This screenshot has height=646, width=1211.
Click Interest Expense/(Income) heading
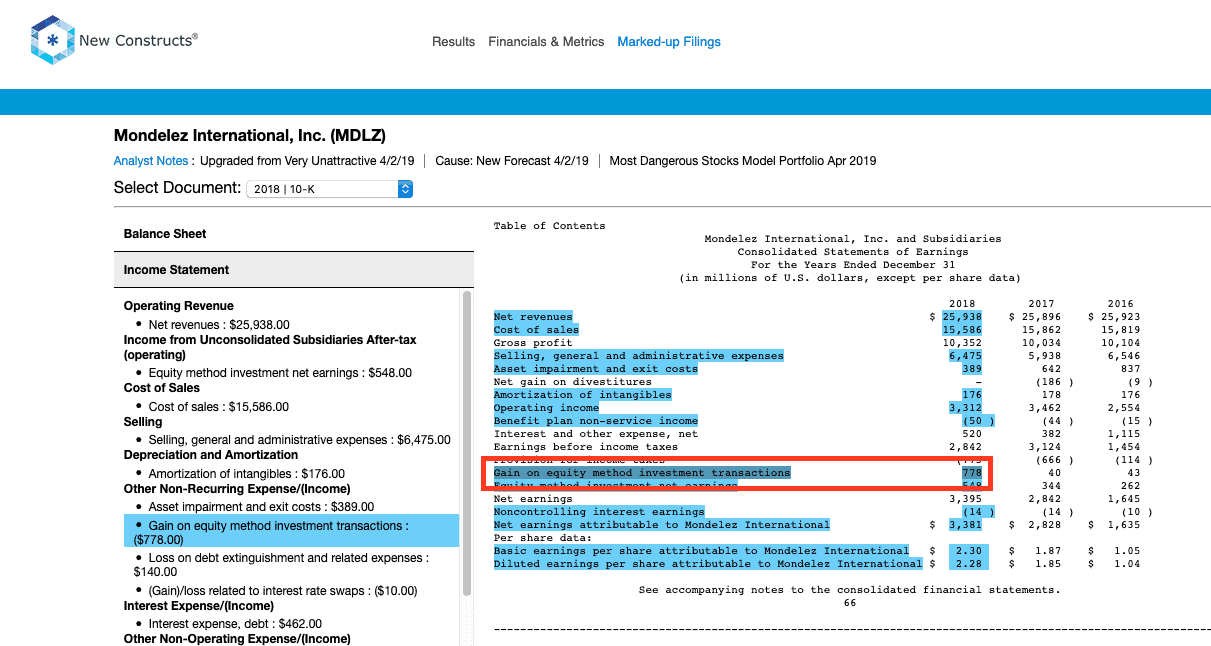(198, 606)
